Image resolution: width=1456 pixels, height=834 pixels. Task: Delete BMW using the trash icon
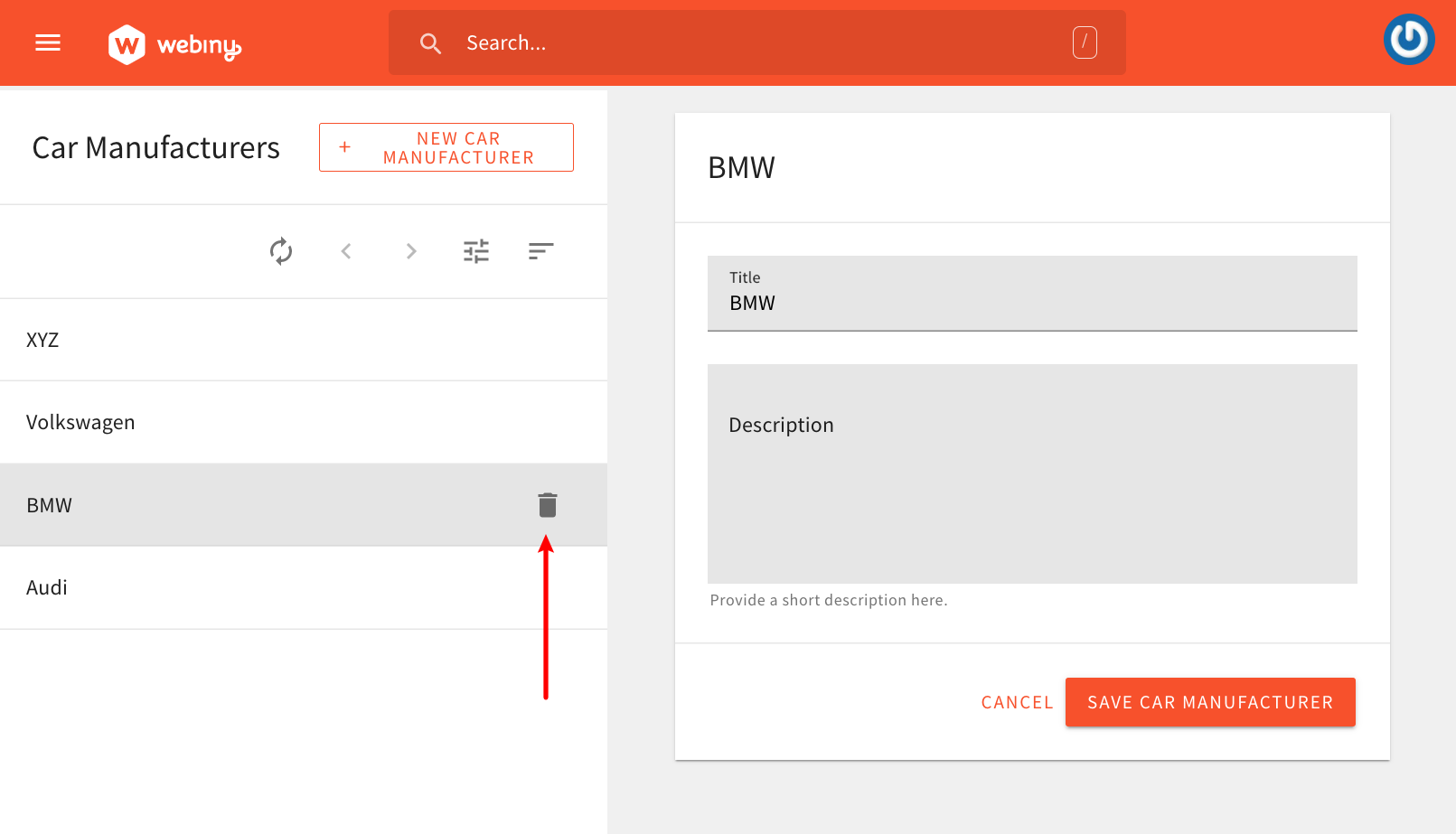pos(547,505)
